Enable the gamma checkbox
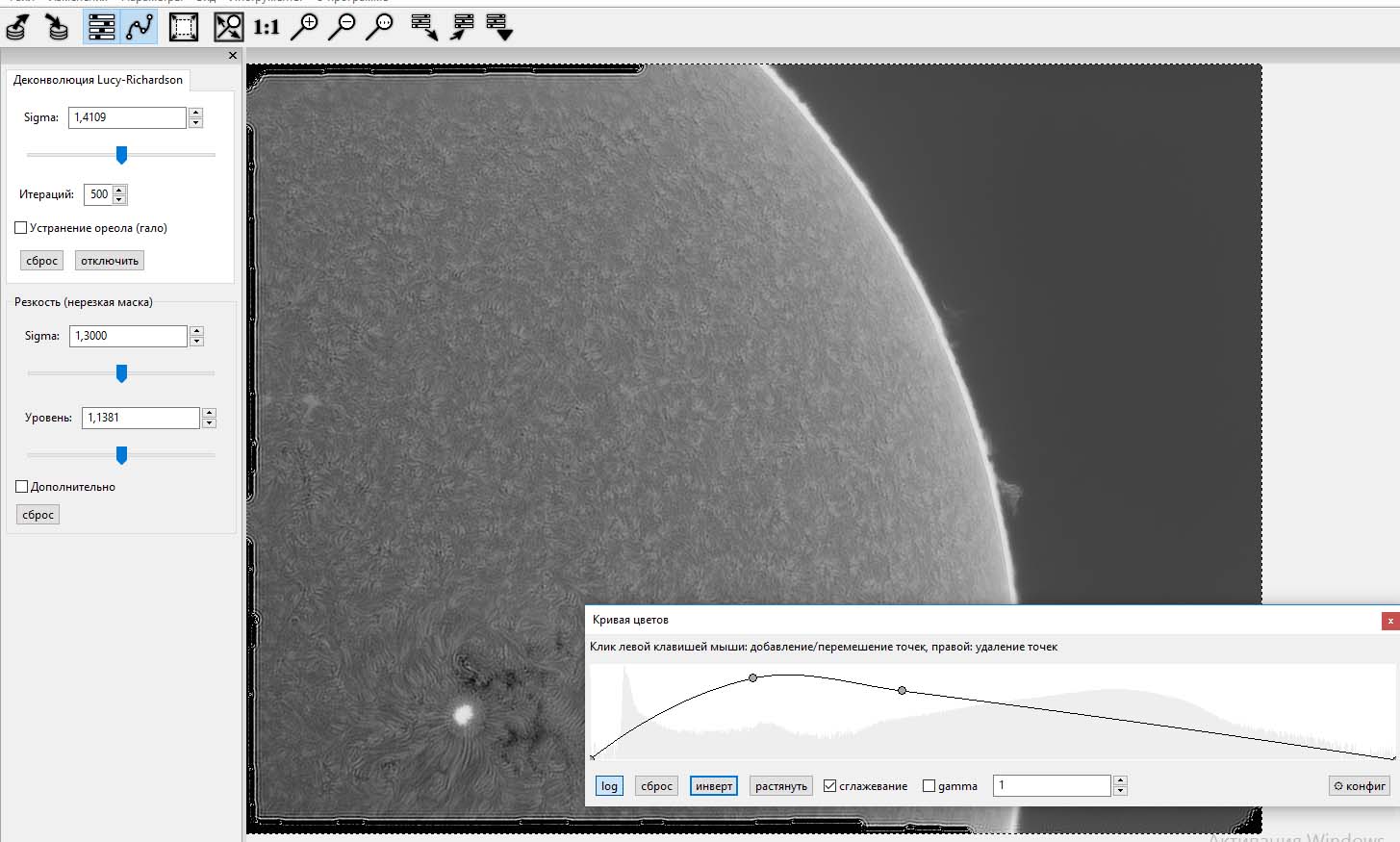 coord(929,786)
